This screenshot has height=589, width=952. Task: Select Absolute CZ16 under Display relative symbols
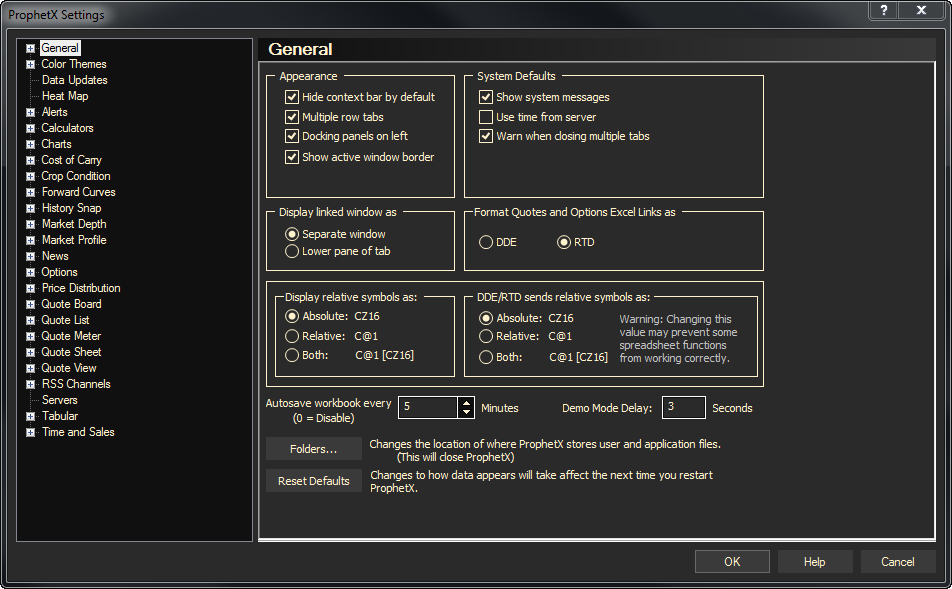point(292,316)
